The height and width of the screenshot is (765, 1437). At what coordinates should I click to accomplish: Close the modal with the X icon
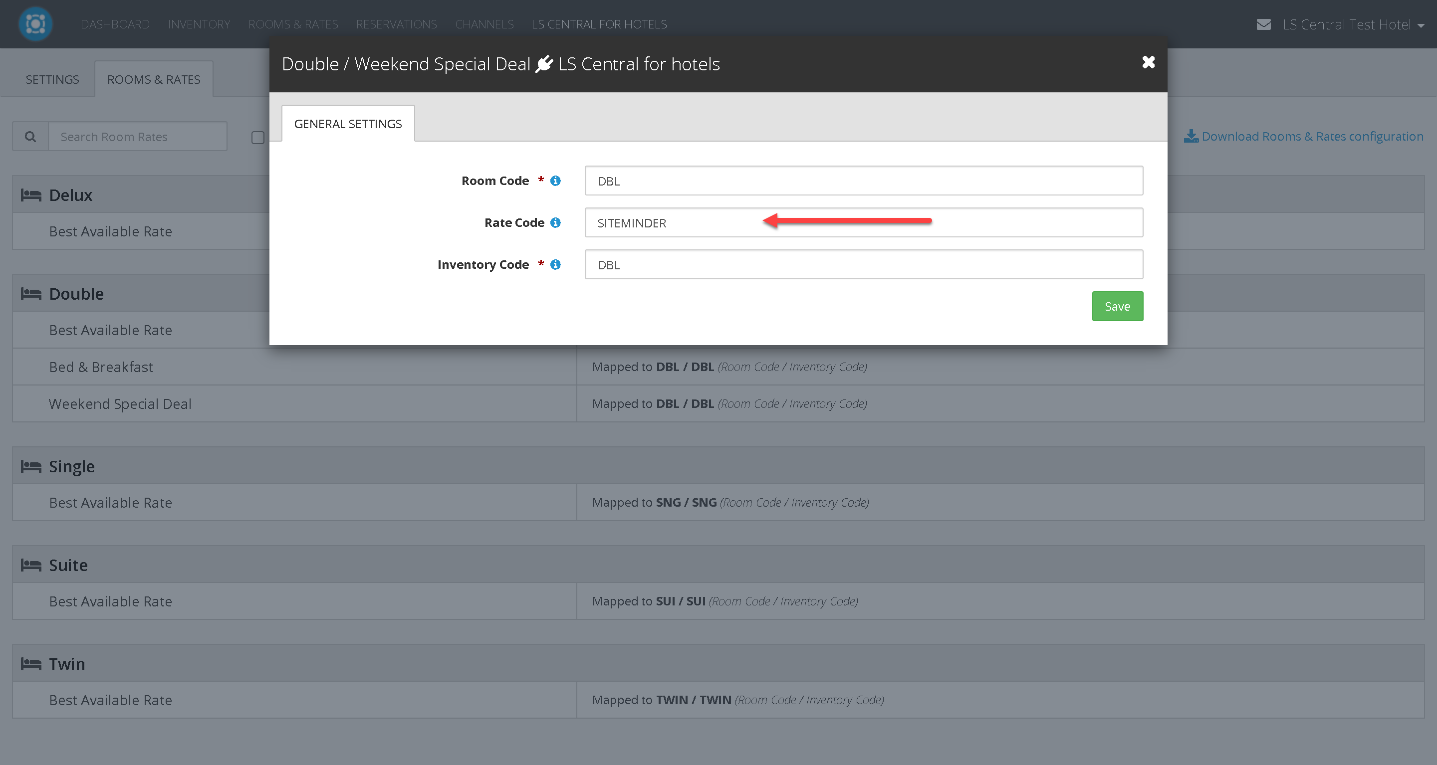coord(1148,62)
